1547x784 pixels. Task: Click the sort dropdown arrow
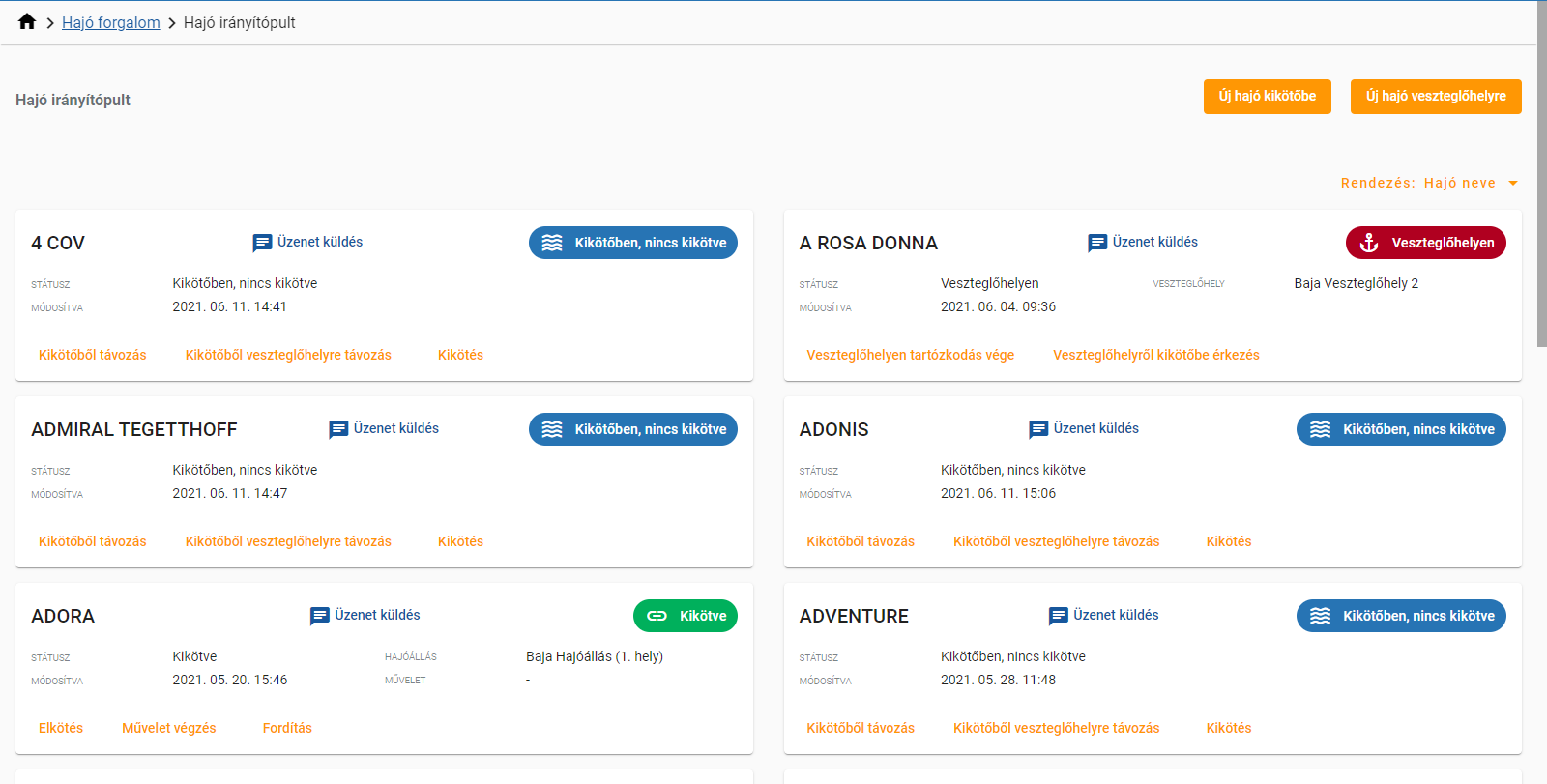(x=1513, y=184)
